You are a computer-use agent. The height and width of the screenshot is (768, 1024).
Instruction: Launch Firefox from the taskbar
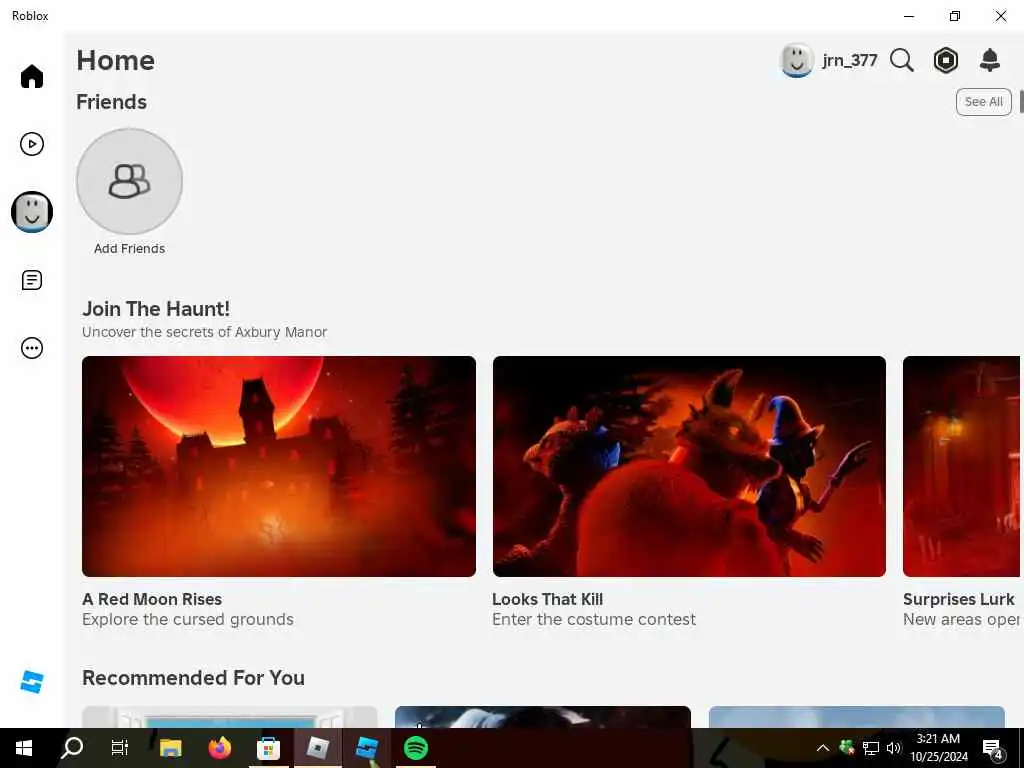pyautogui.click(x=219, y=748)
